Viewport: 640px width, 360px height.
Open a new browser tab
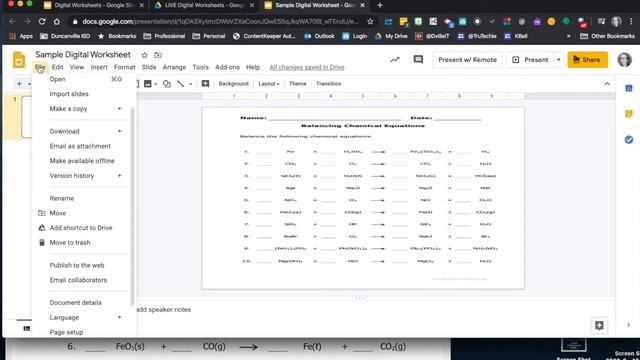coord(380,5)
